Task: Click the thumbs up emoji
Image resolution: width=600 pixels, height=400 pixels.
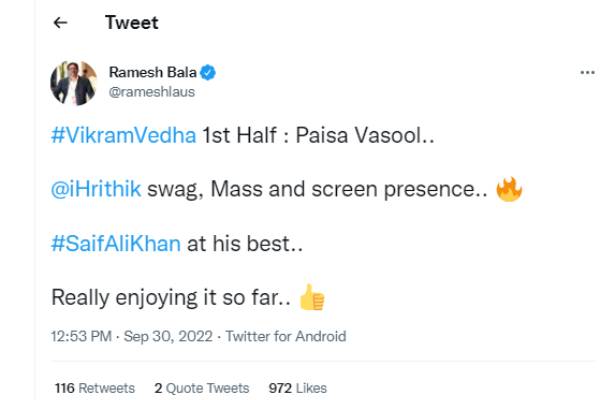Action: pos(312,297)
